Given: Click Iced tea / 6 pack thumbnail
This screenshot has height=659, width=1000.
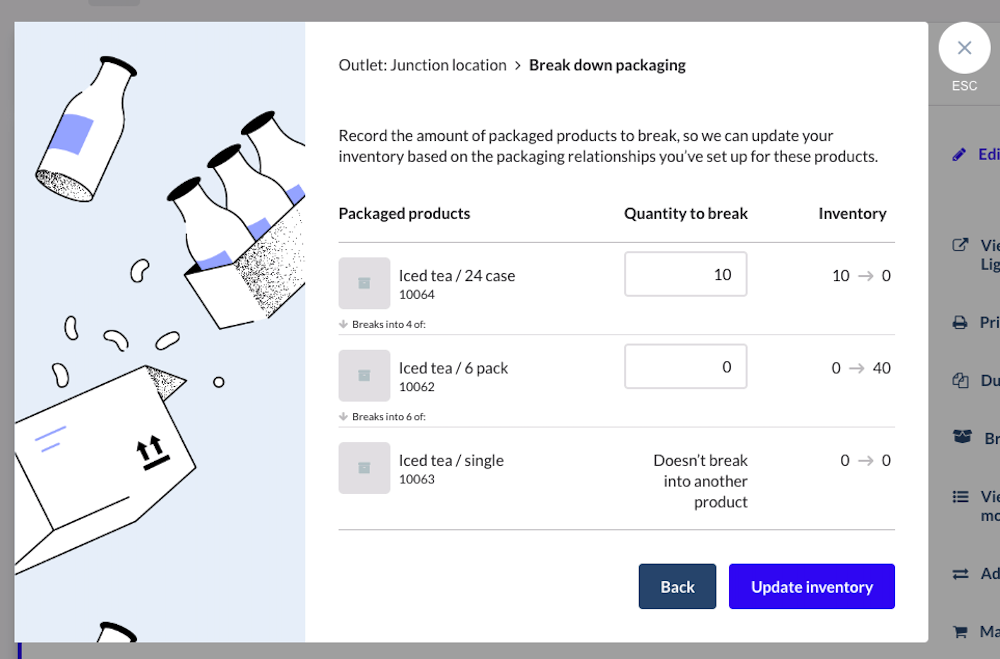Looking at the screenshot, I should coord(364,375).
